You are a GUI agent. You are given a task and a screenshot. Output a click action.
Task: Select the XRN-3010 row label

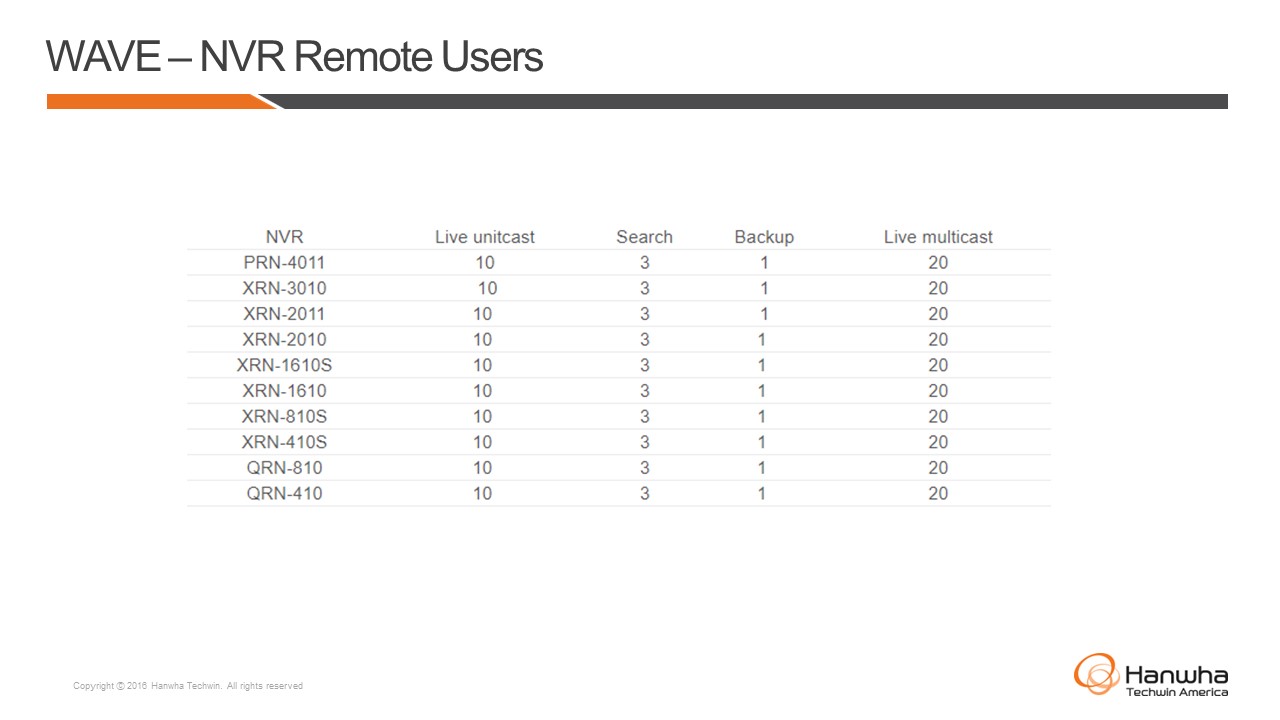[284, 288]
